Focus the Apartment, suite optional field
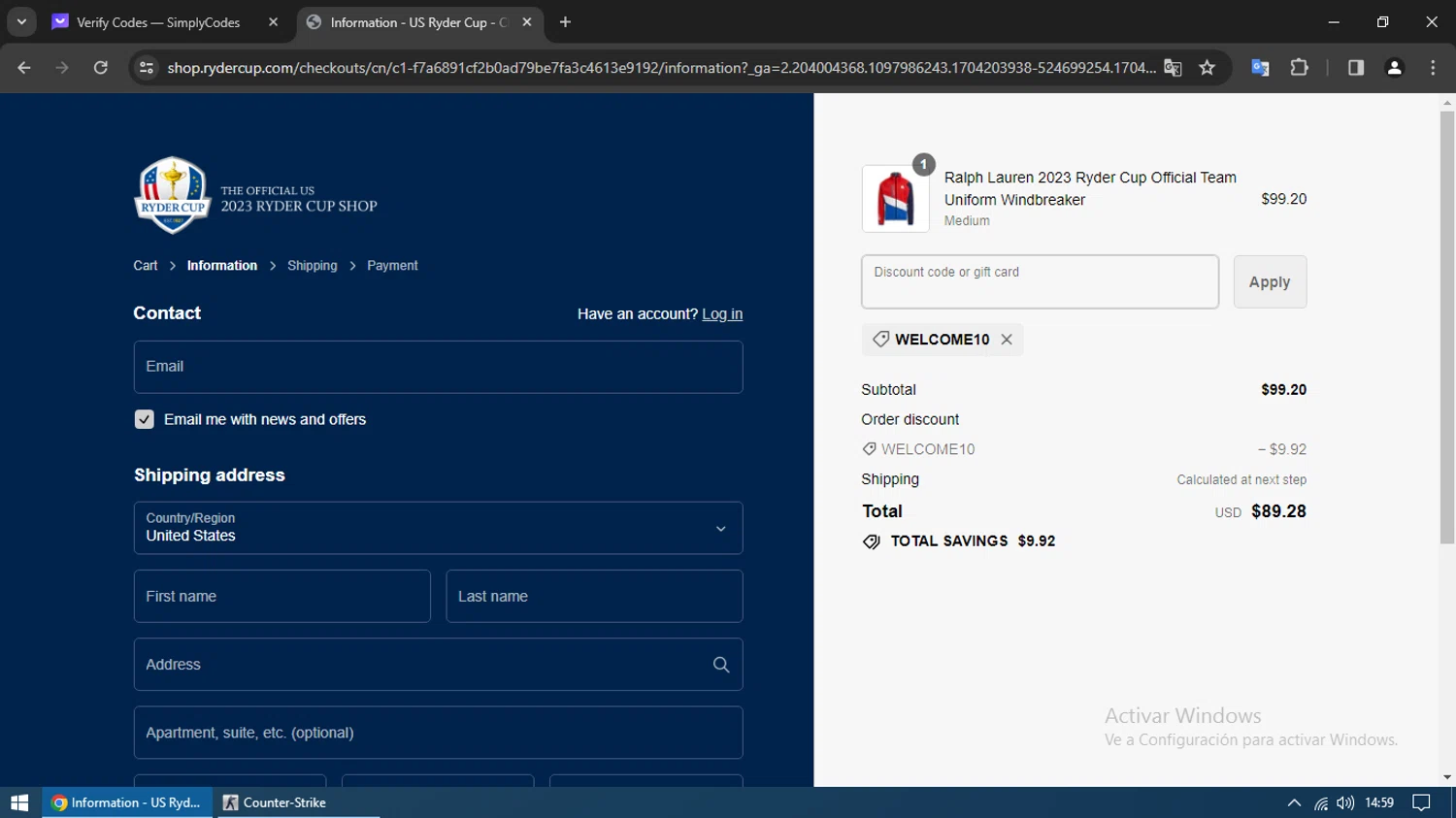The image size is (1456, 818). 438,733
